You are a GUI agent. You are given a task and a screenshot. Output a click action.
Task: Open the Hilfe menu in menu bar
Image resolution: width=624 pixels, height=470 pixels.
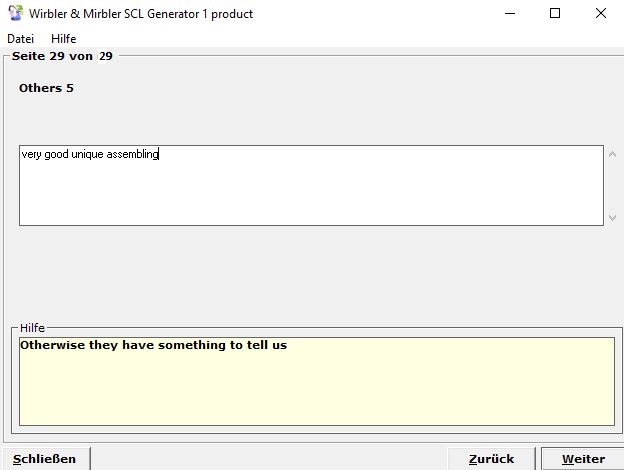tap(63, 39)
